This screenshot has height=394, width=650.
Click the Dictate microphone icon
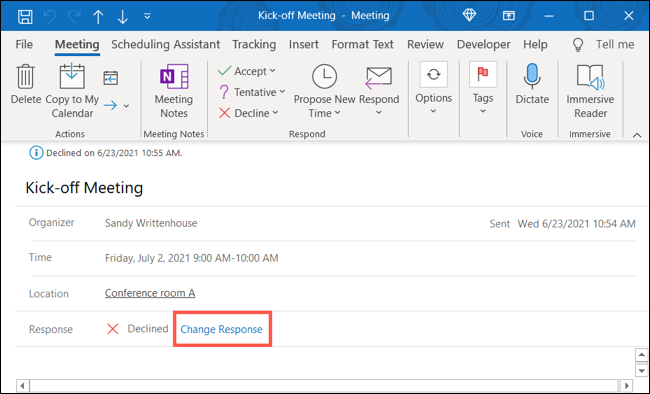532,76
